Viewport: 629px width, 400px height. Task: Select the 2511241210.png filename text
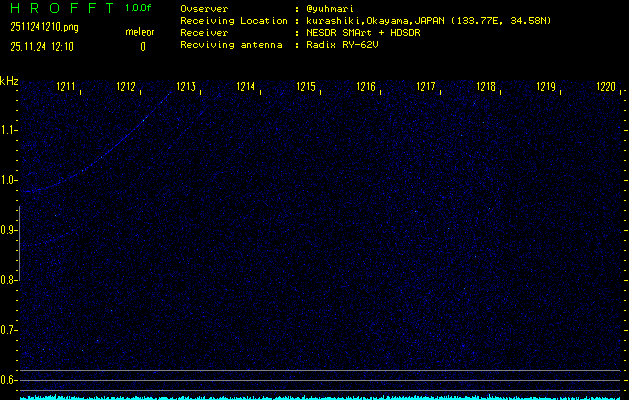point(41,27)
